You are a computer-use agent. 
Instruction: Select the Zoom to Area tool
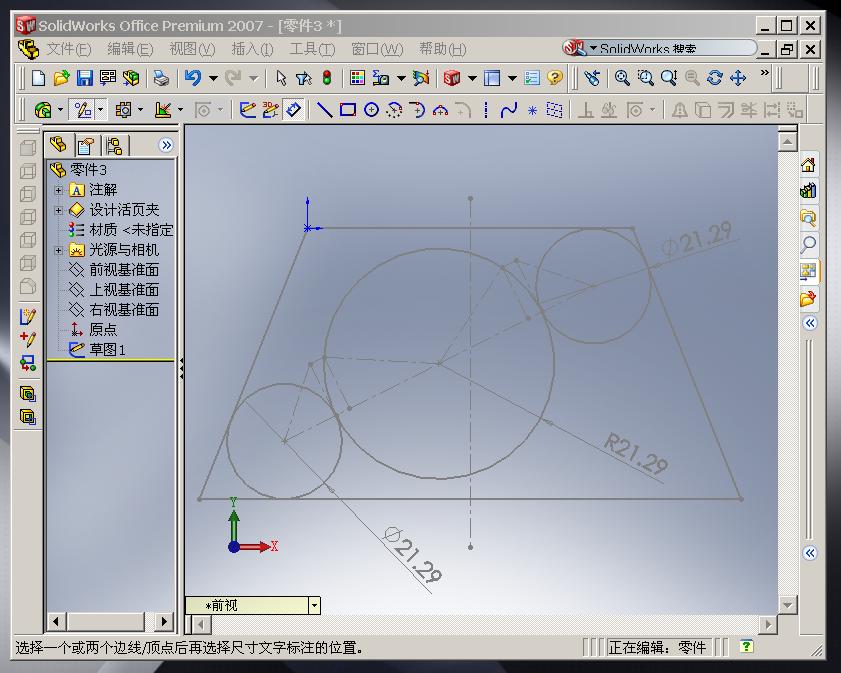pyautogui.click(x=645, y=78)
